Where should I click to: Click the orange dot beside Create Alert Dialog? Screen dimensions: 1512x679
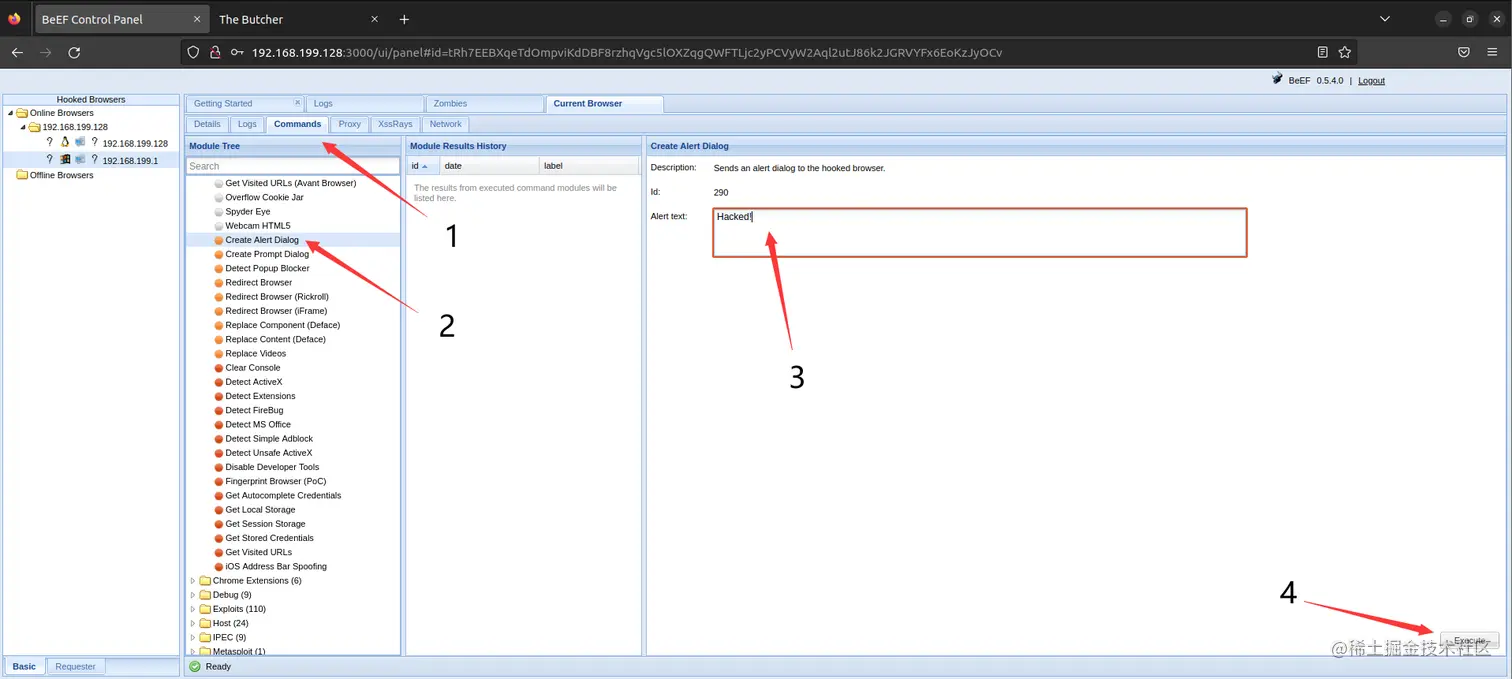pyautogui.click(x=218, y=240)
